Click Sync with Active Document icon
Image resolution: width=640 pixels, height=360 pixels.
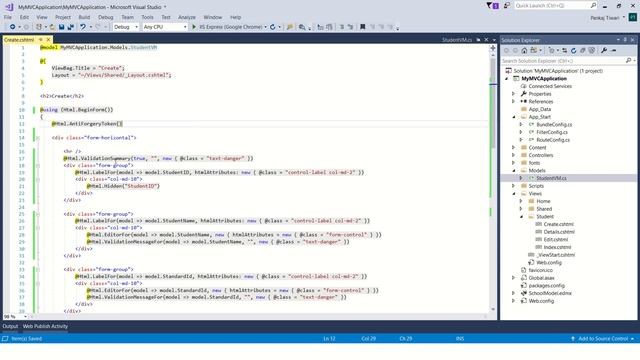pyautogui.click(x=564, y=51)
